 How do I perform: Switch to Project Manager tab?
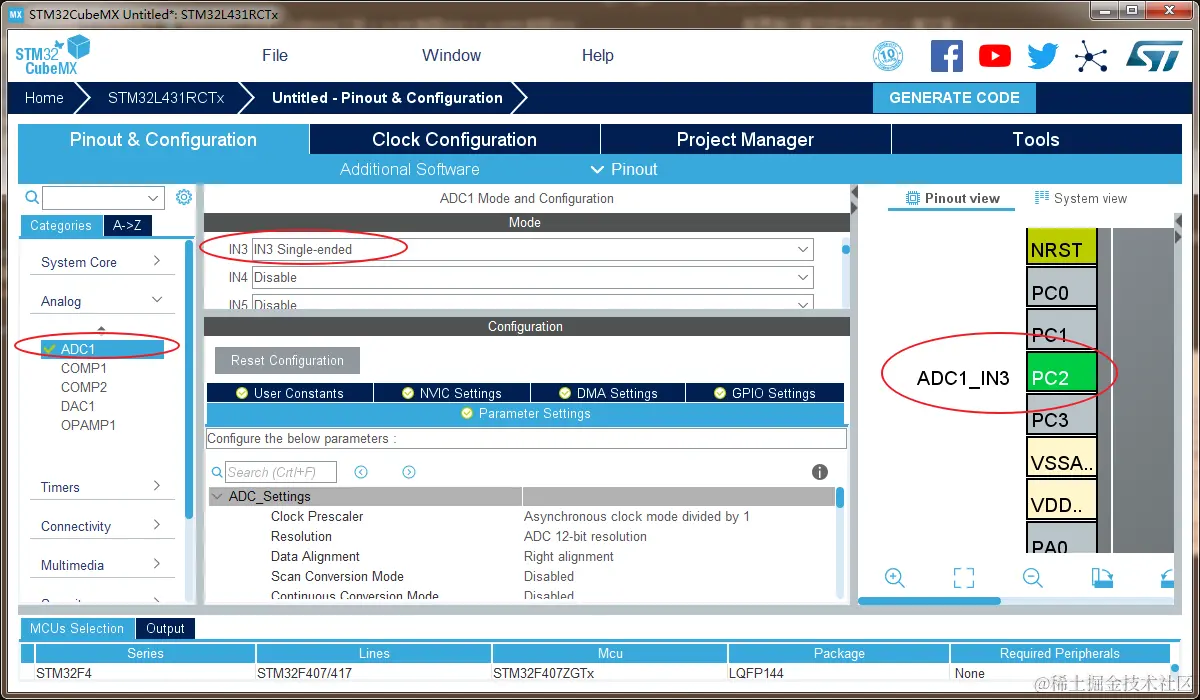745,139
